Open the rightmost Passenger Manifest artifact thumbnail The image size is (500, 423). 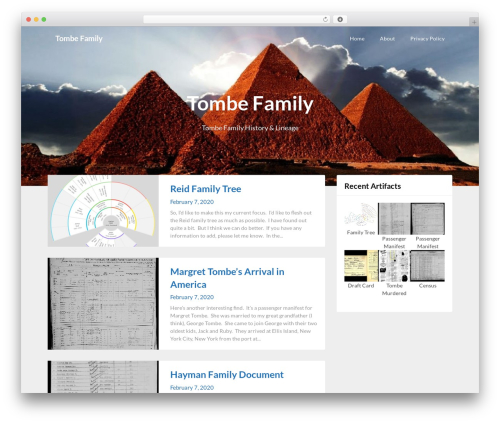coord(428,219)
